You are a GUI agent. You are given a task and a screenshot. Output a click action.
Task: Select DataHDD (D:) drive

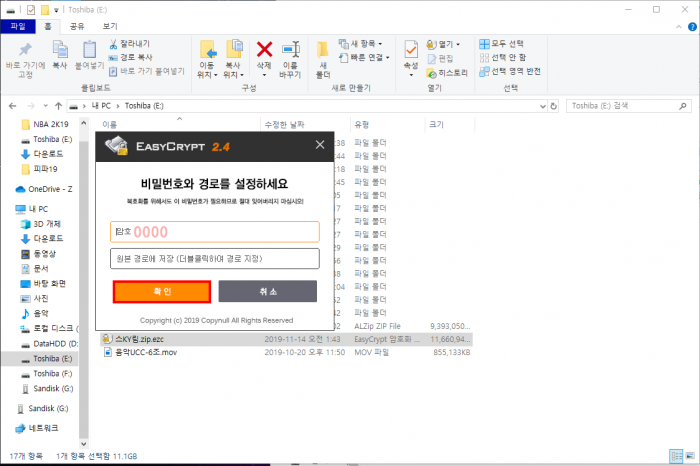(50, 344)
